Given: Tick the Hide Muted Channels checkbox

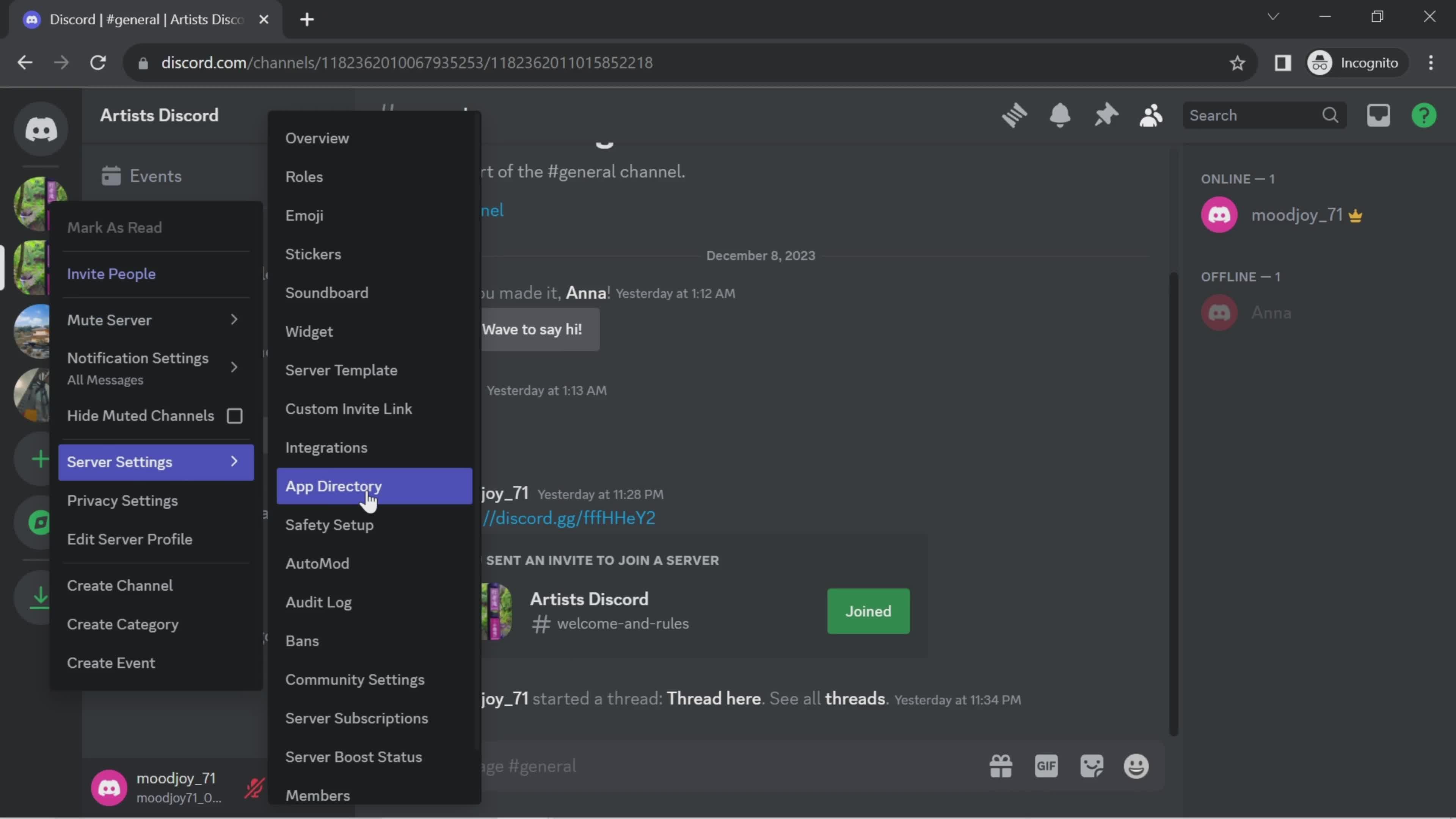Looking at the screenshot, I should tap(235, 416).
